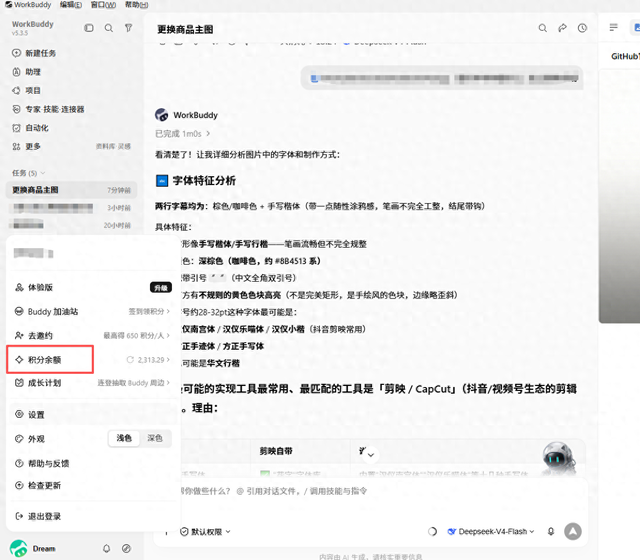This screenshot has height=560, width=640.
Task: Open the WorkBuddy application menu
Action: (x=28, y=5)
